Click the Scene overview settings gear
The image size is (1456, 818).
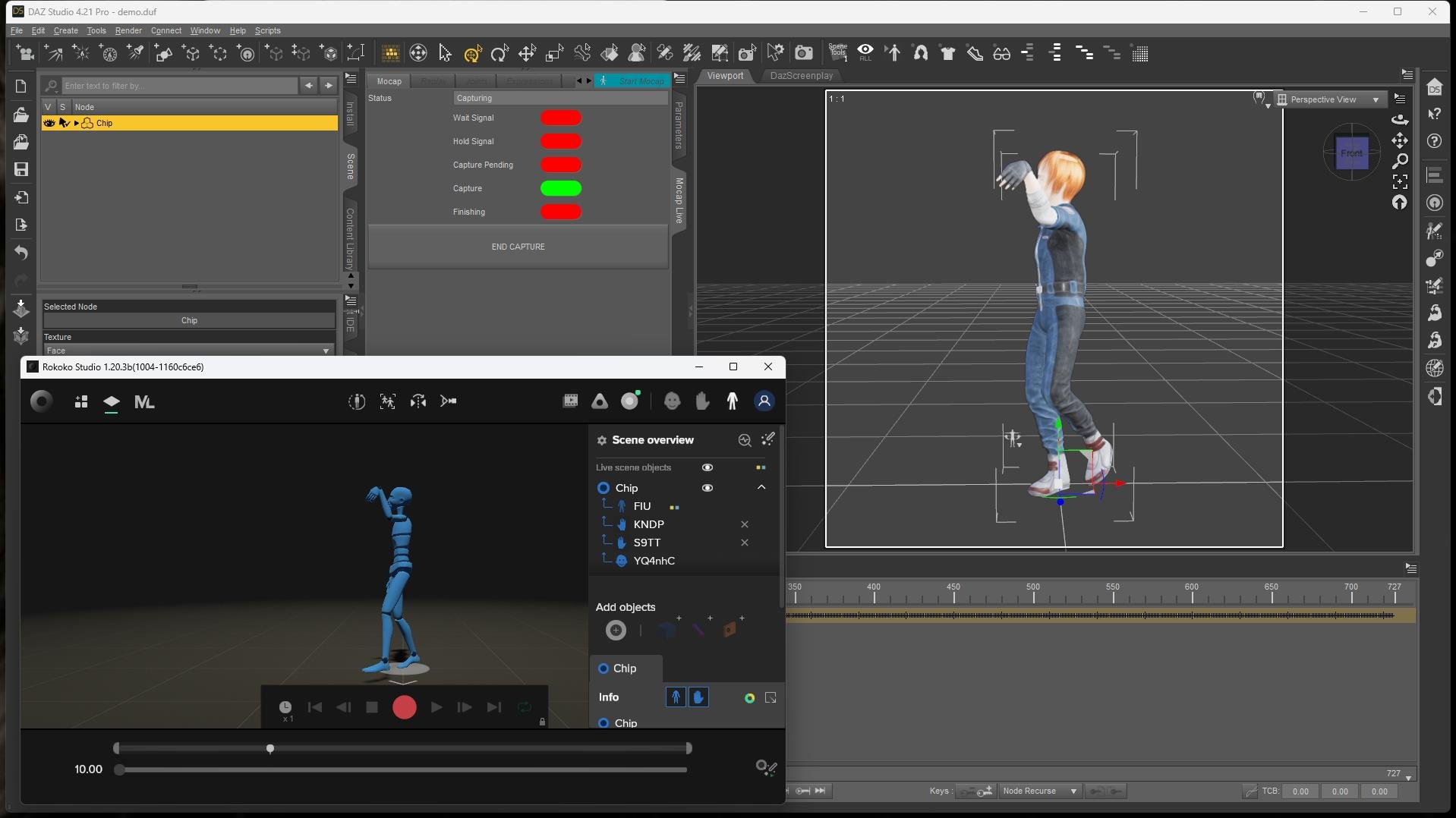tap(601, 440)
